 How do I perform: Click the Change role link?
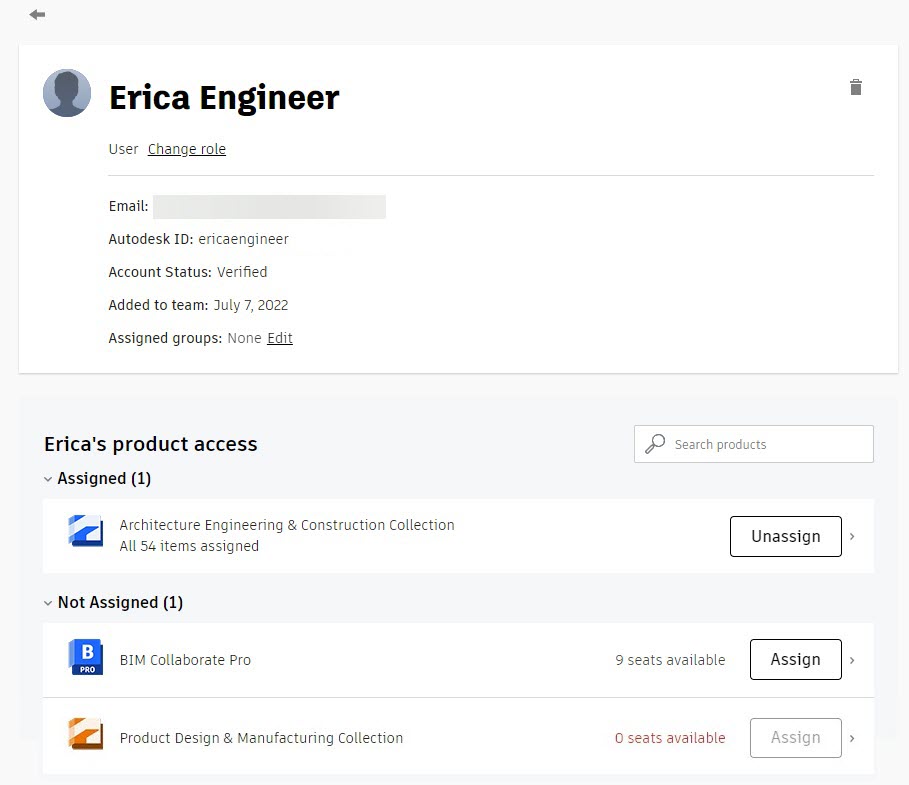click(x=187, y=149)
